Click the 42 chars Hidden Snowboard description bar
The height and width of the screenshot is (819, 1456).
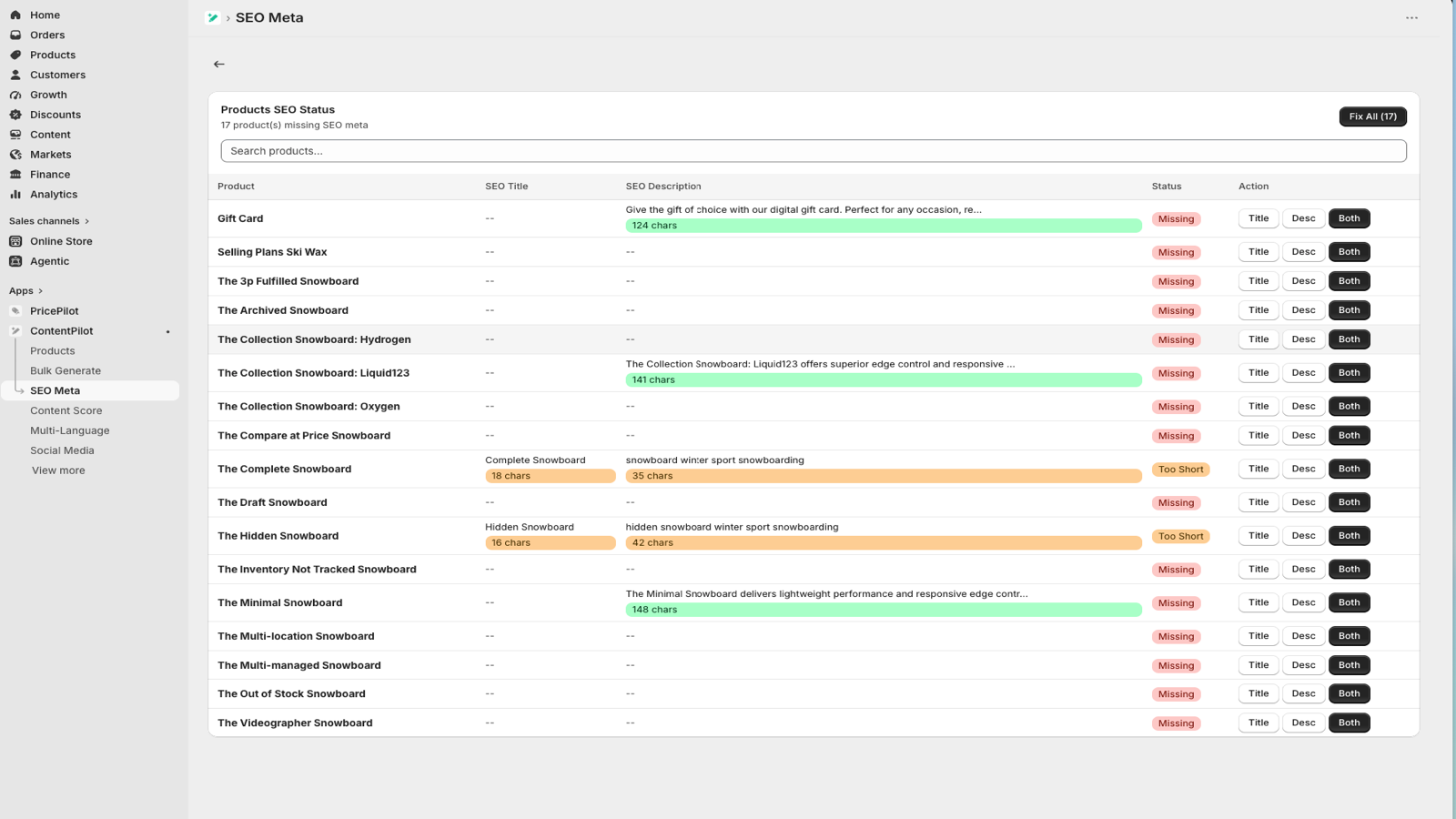coord(884,543)
